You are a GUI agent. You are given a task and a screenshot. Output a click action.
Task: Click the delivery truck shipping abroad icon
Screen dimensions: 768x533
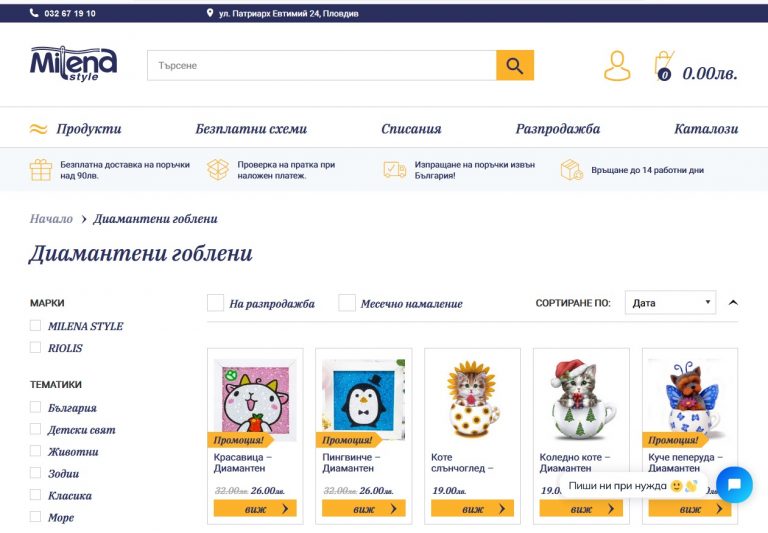click(x=394, y=170)
